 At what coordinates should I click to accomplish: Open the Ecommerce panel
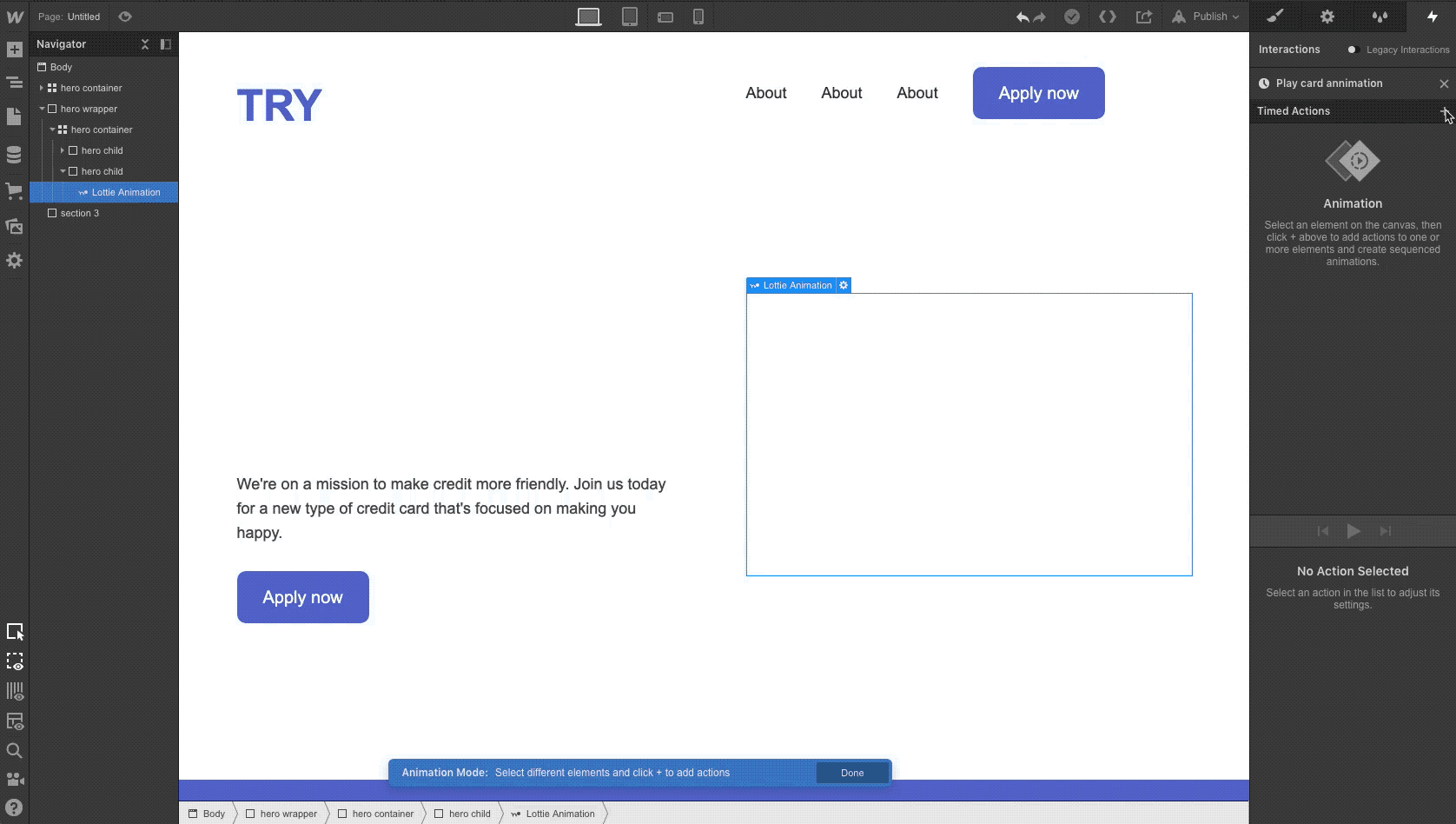coord(15,192)
